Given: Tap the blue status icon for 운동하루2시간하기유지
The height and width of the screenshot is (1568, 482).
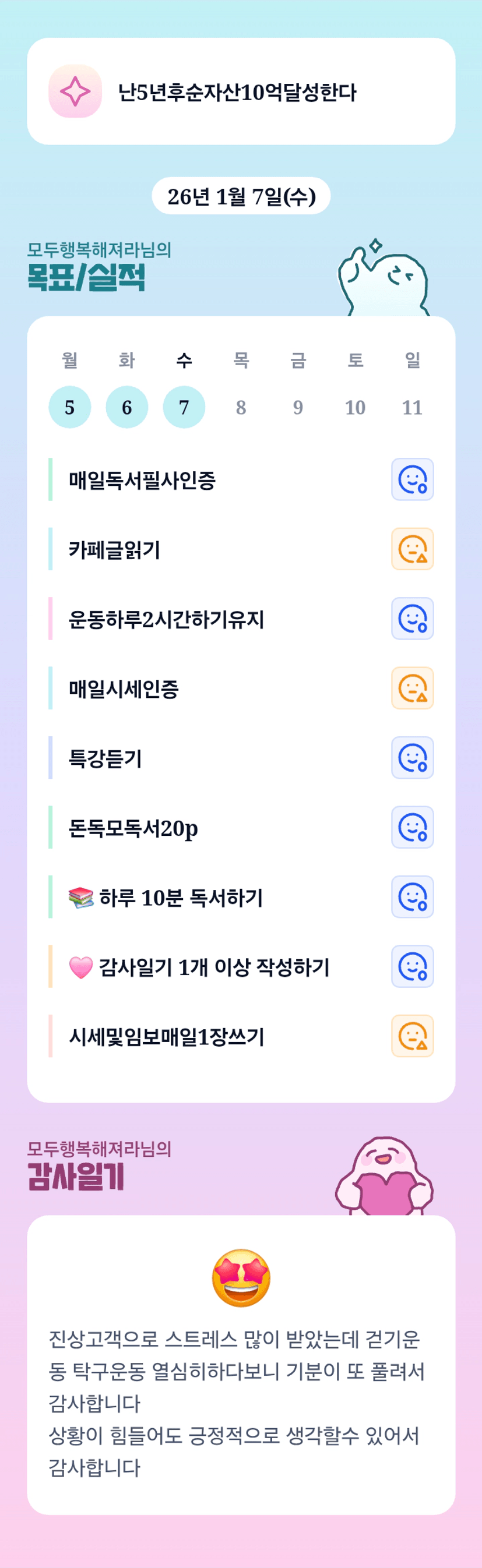Looking at the screenshot, I should point(412,619).
